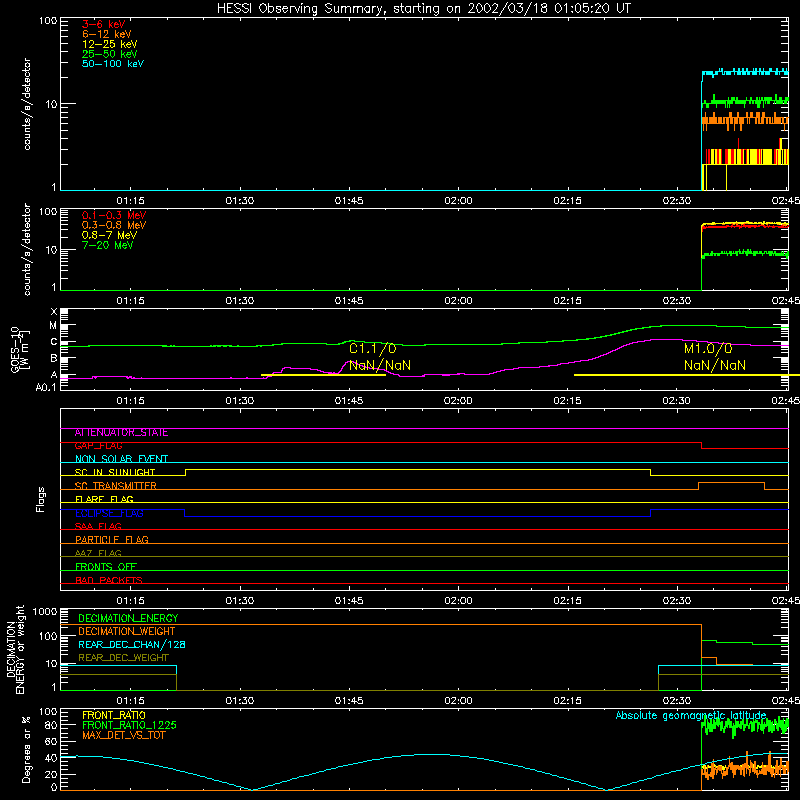Click the M1.0/0 flare annotation
800x800 pixels.
(708, 348)
